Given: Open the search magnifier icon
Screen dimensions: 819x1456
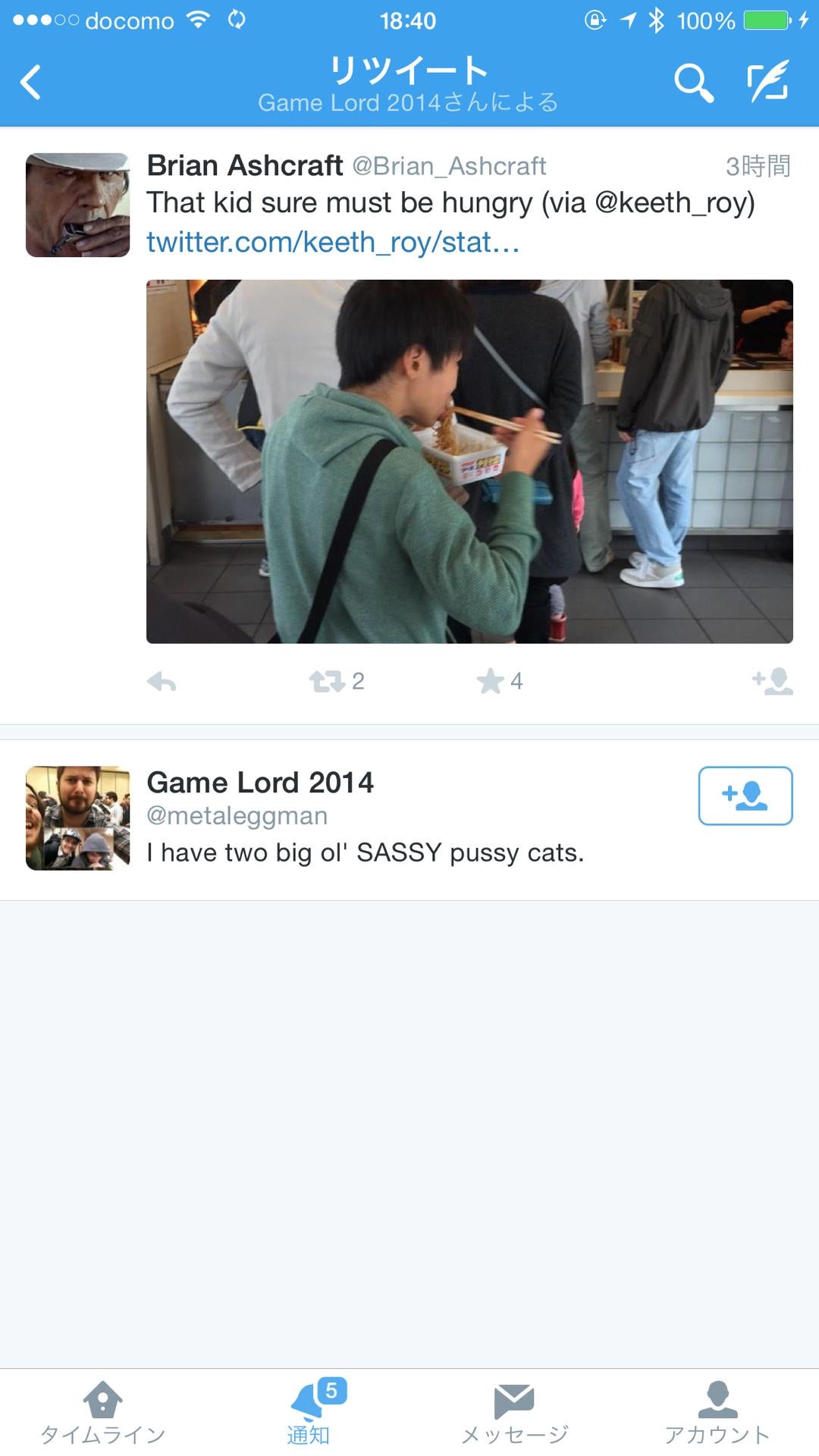Looking at the screenshot, I should (694, 83).
